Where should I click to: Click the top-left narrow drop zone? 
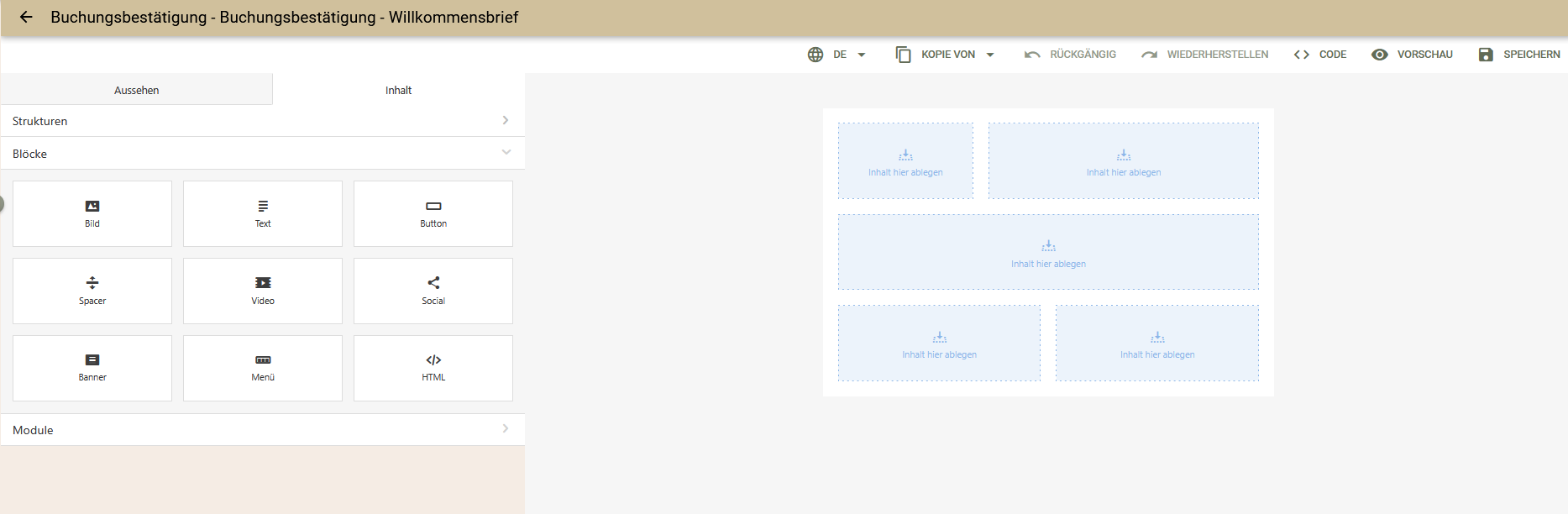[x=905, y=161]
